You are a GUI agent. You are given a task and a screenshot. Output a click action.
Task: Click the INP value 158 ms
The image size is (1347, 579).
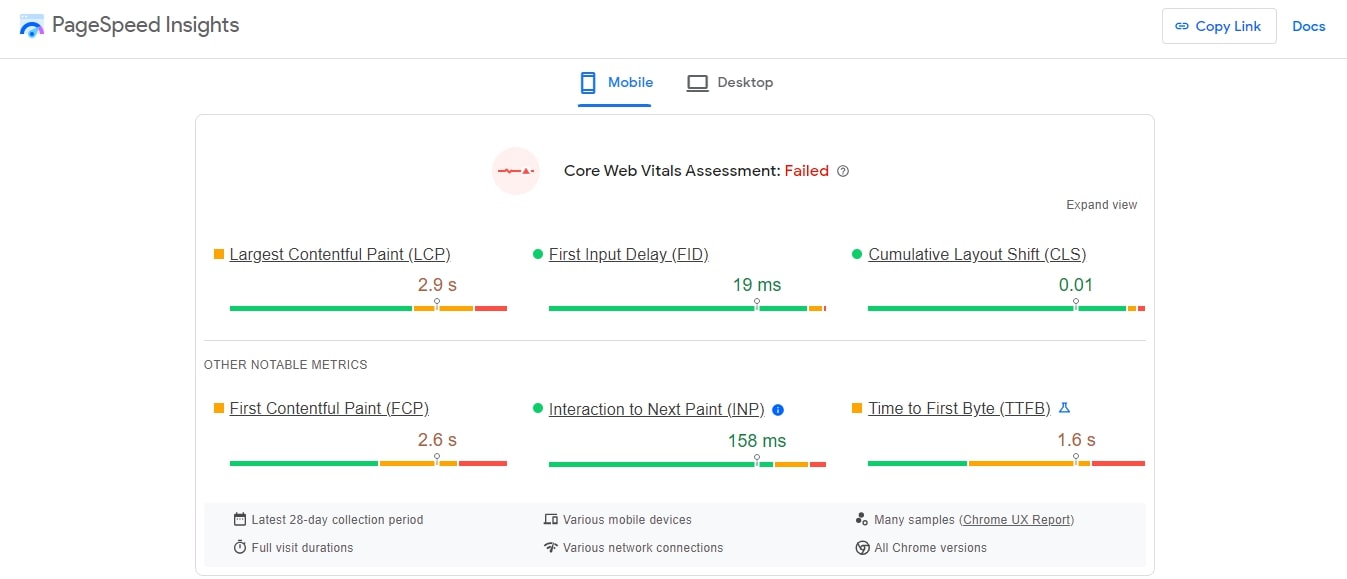757,441
